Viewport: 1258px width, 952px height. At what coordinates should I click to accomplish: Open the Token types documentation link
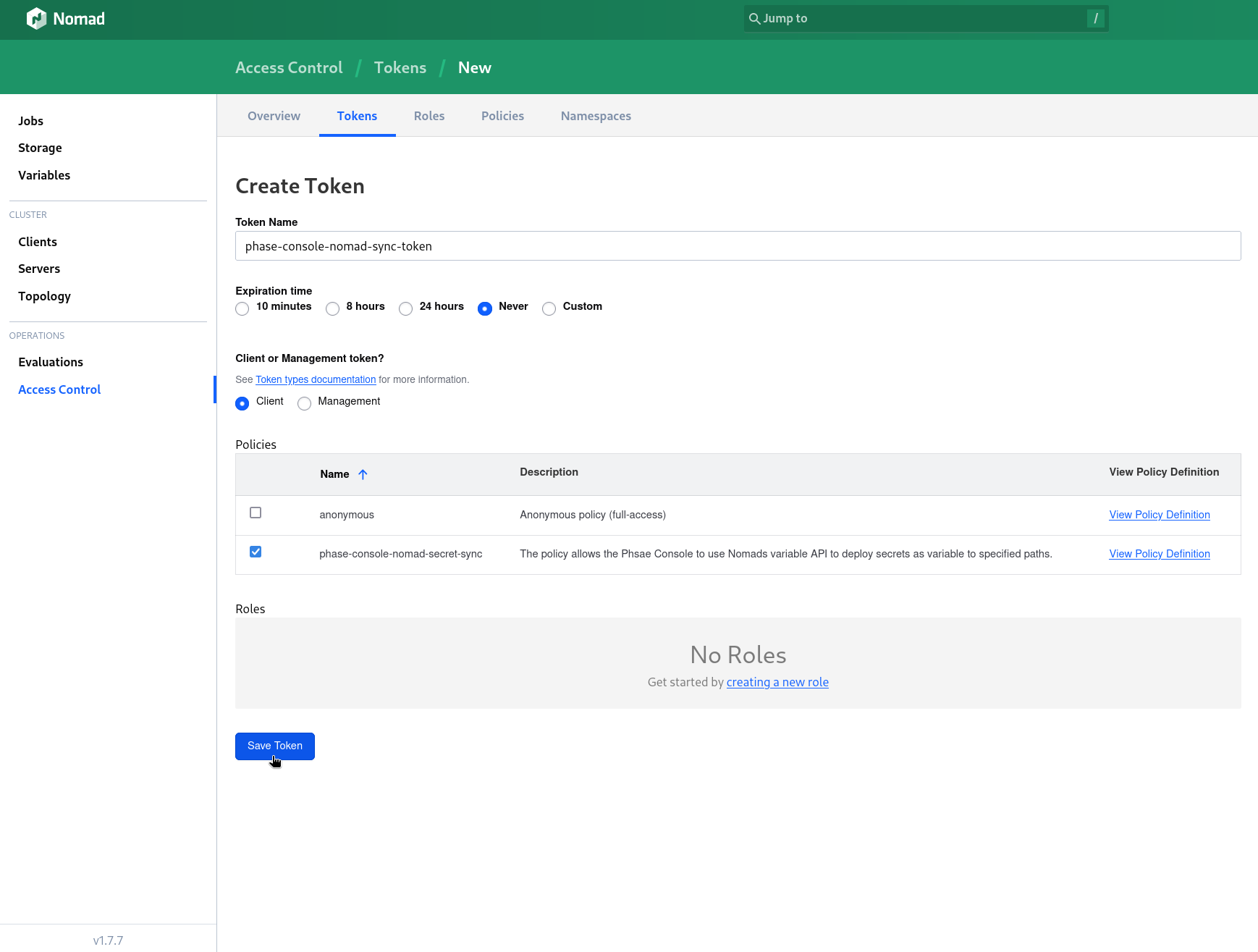pyautogui.click(x=316, y=379)
